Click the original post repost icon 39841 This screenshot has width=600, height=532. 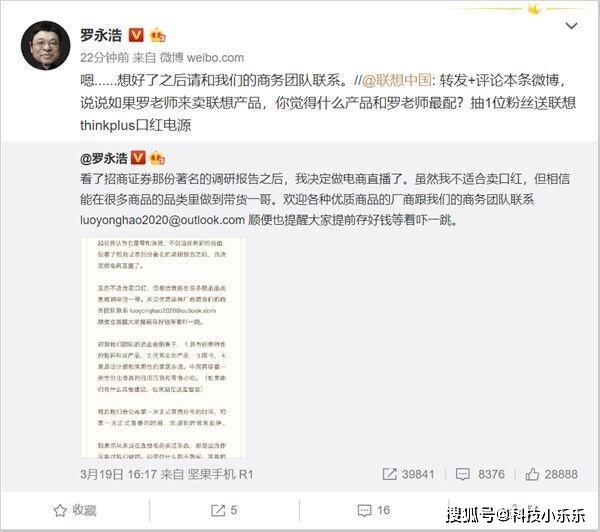(408, 474)
